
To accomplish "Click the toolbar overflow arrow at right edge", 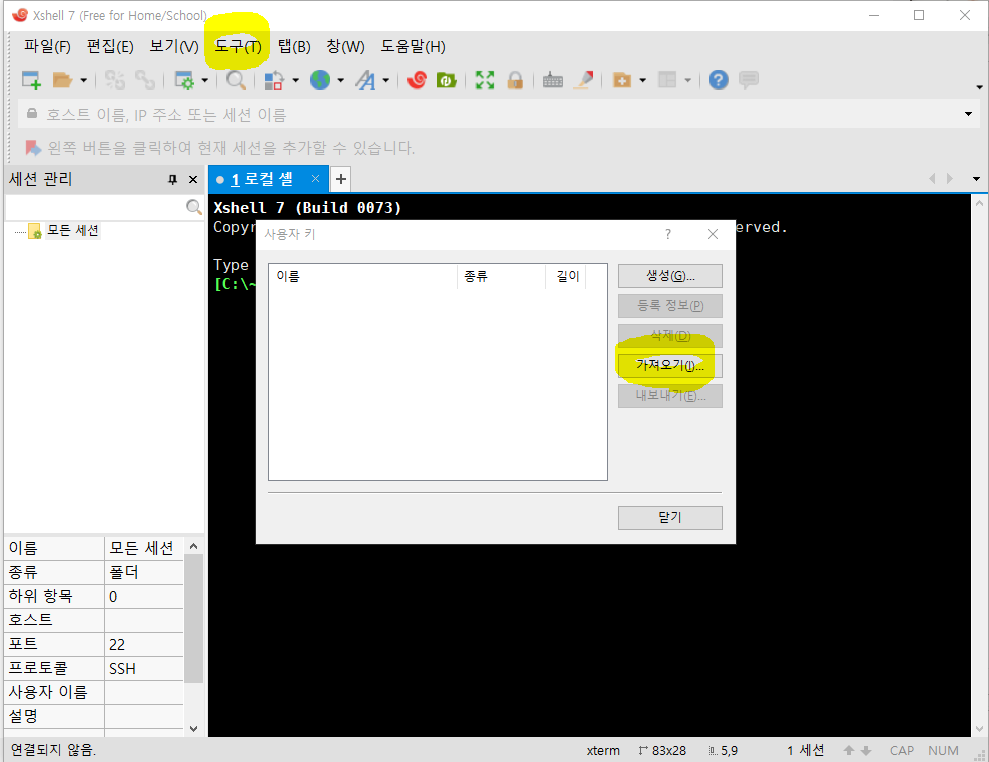I will [x=979, y=87].
